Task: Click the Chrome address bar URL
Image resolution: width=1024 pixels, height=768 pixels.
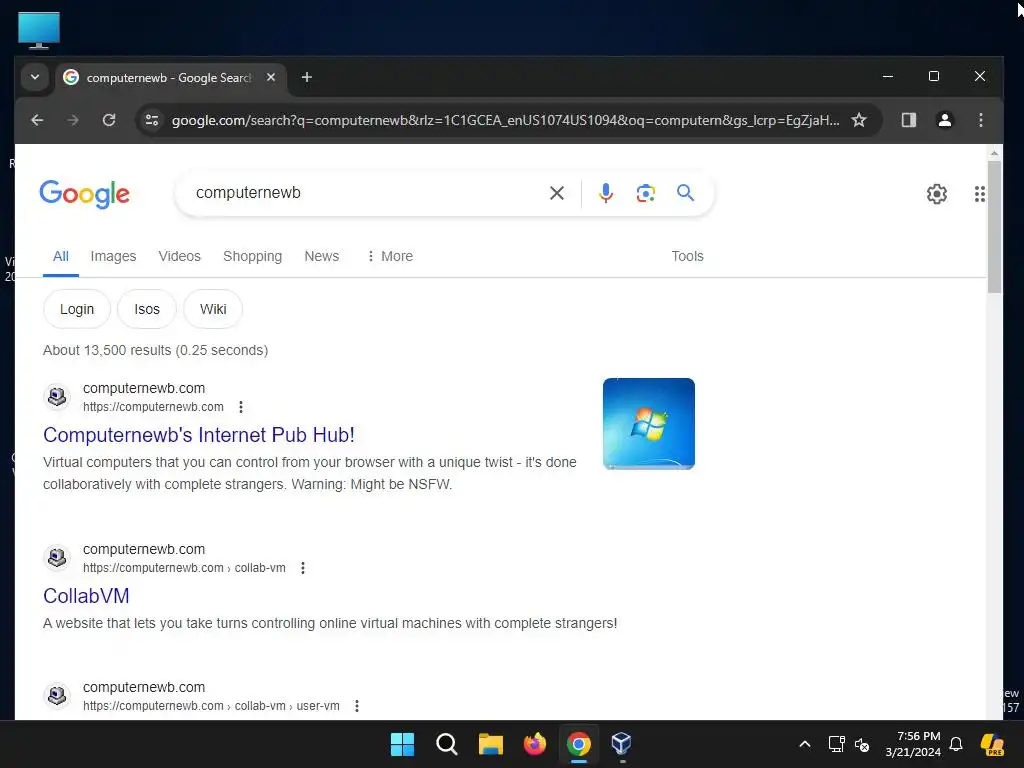Action: tap(505, 120)
